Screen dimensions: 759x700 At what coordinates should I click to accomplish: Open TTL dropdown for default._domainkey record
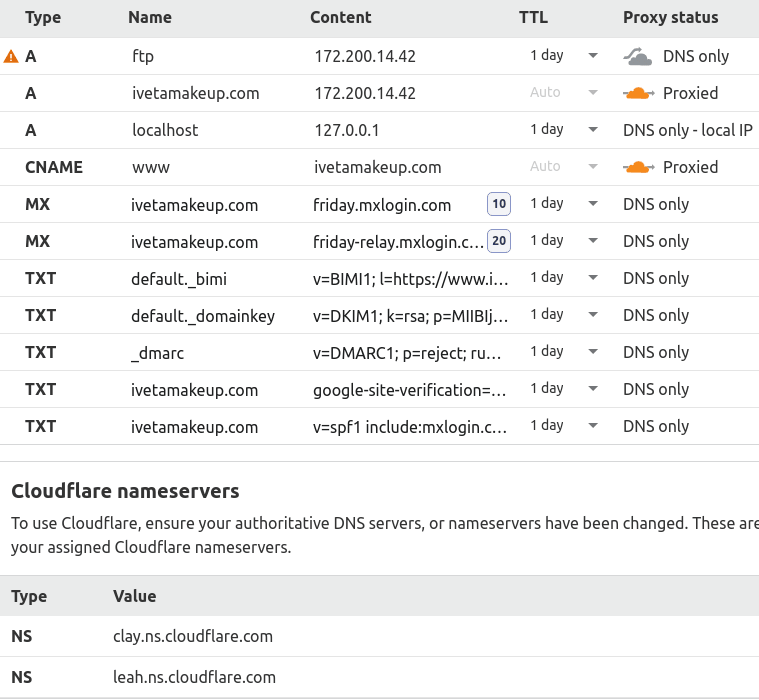click(x=592, y=315)
